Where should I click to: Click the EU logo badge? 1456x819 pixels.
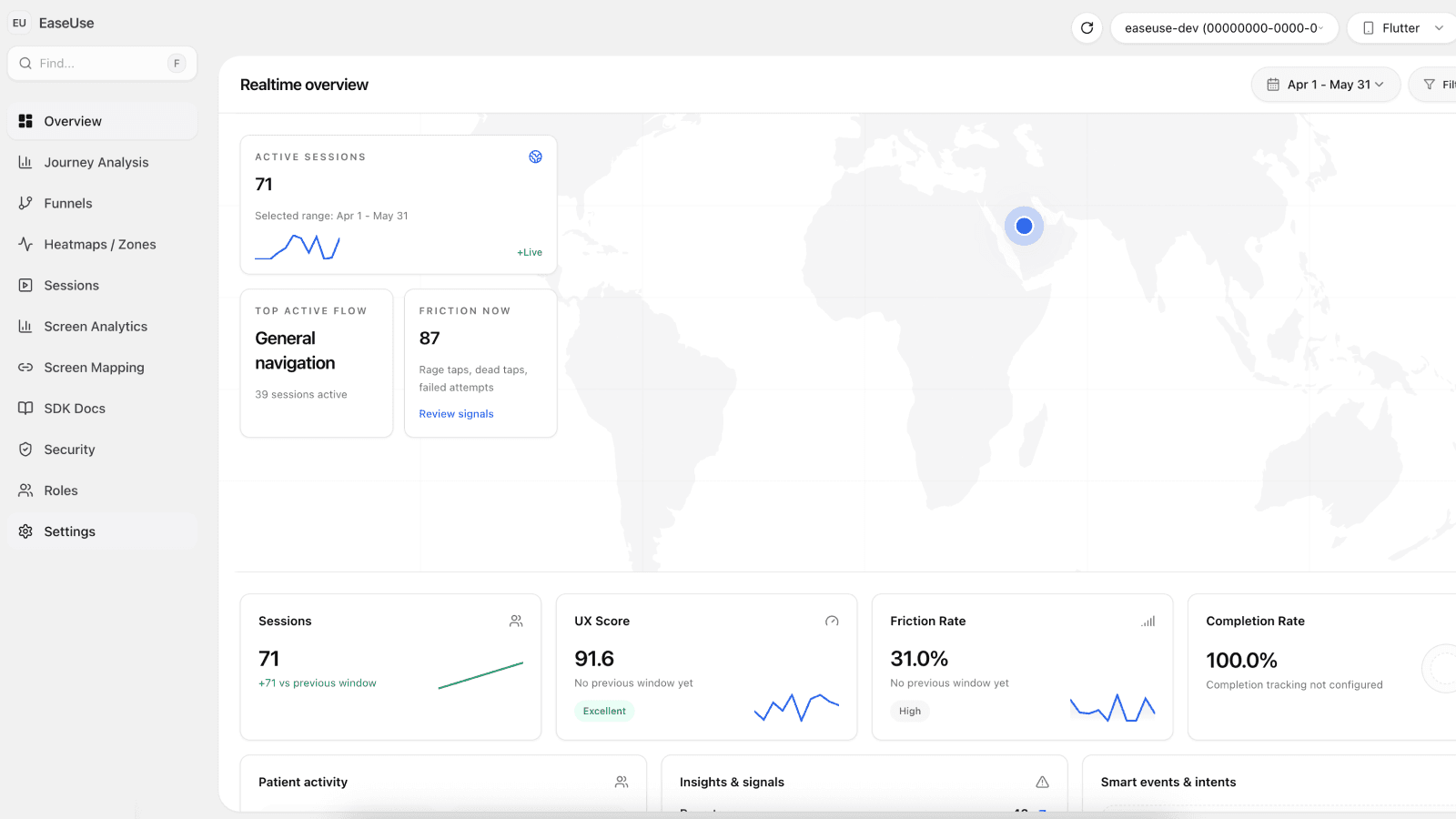(19, 23)
